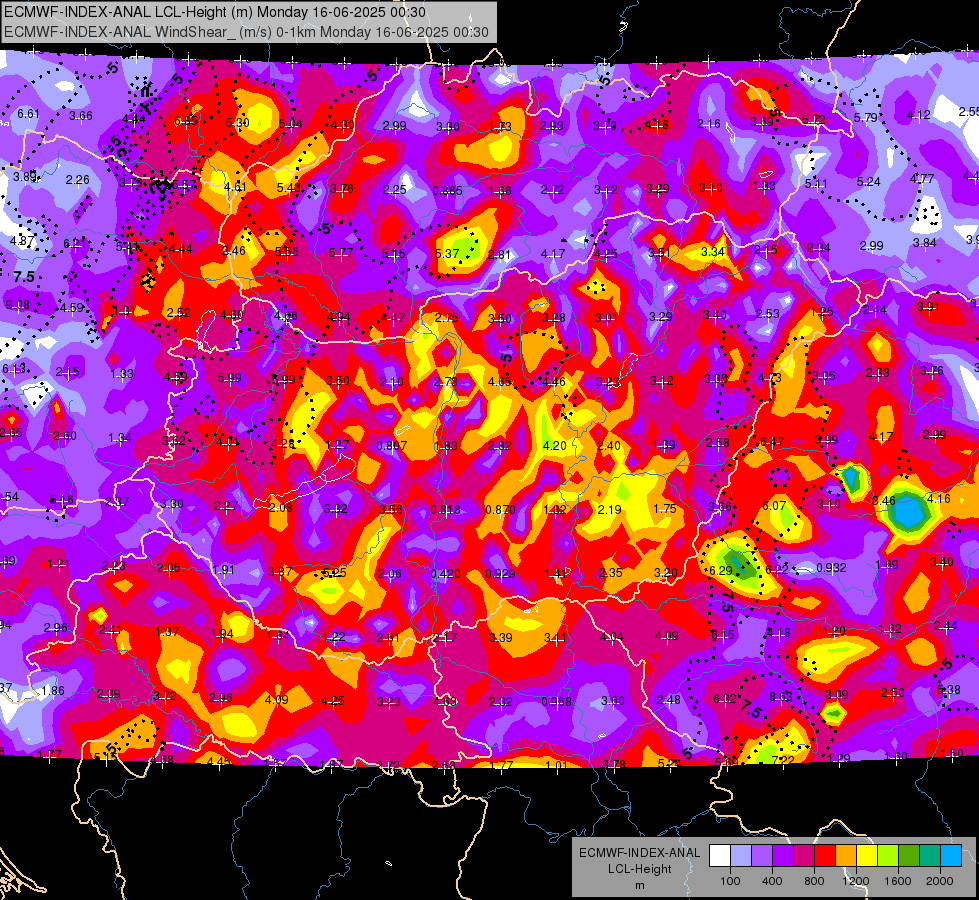Click the wind shear value 0.968
This screenshot has height=900, width=979.
click(556, 702)
